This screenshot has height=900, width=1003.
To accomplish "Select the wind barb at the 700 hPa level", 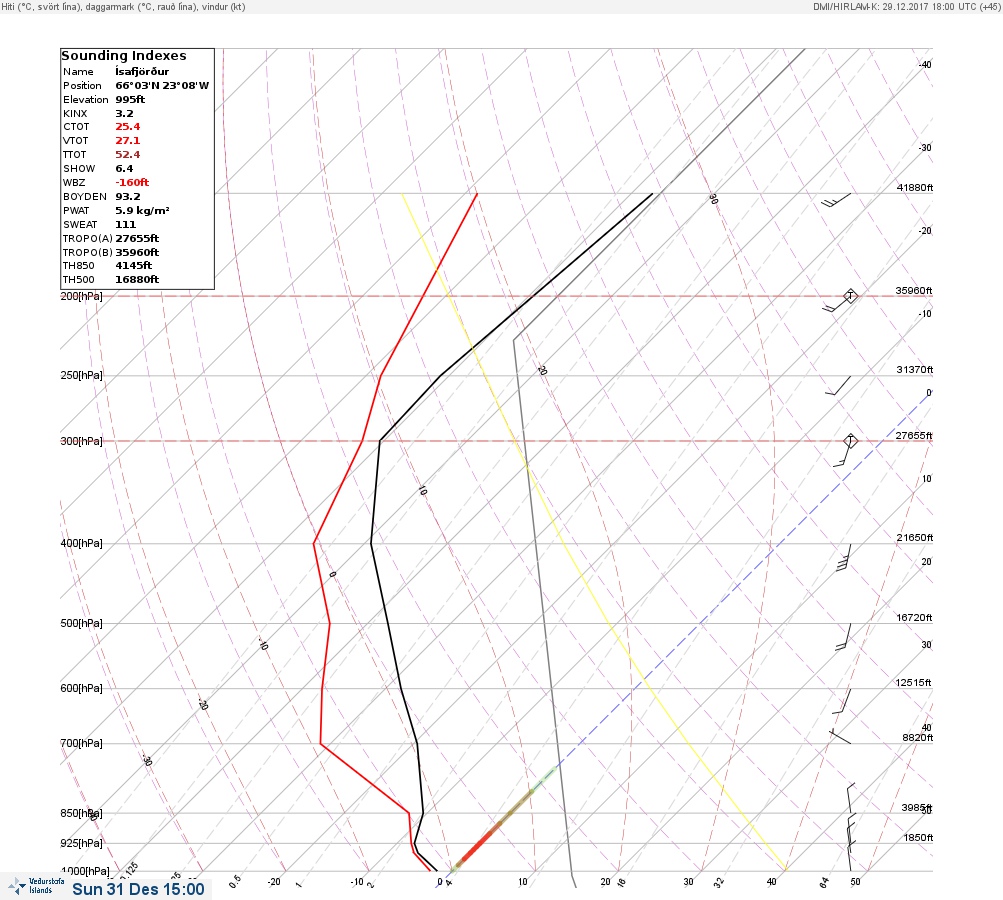I will point(841,736).
